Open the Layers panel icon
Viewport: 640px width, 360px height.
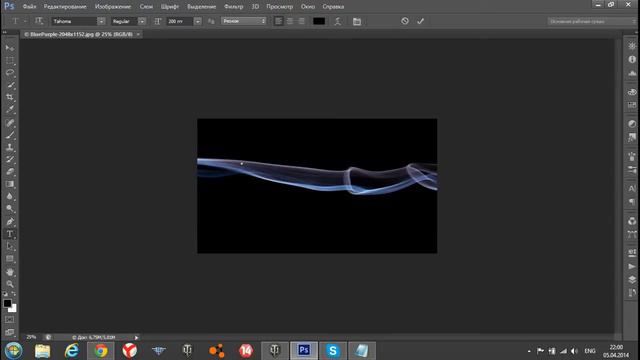point(632,280)
